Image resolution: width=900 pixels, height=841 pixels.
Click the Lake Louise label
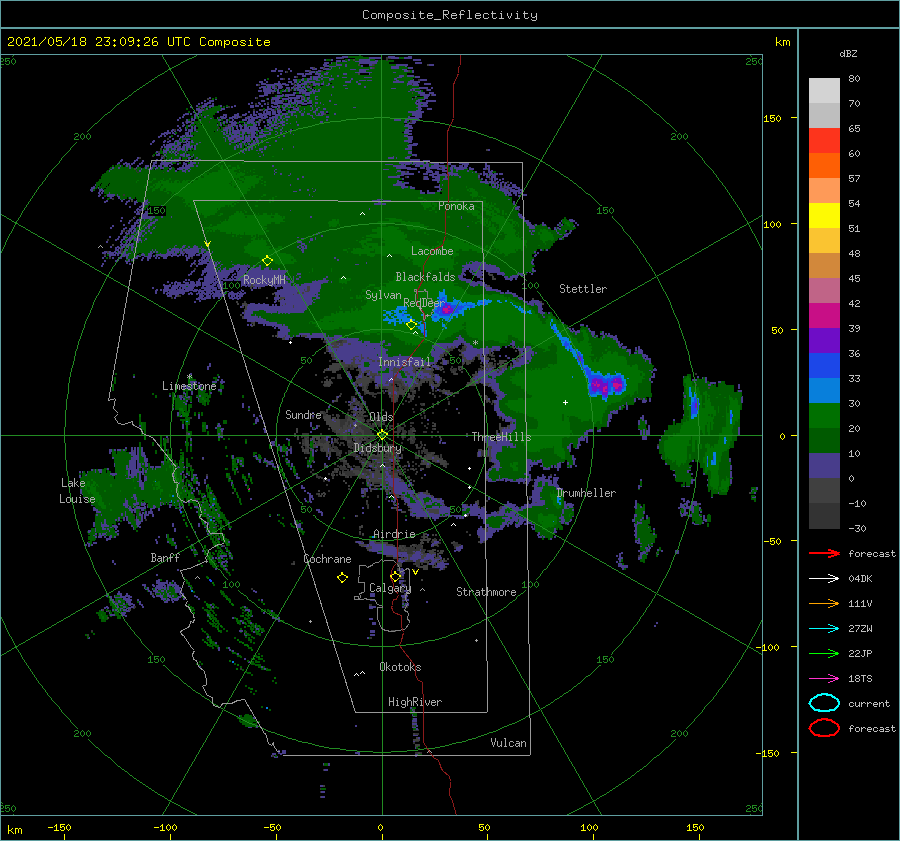(x=77, y=491)
